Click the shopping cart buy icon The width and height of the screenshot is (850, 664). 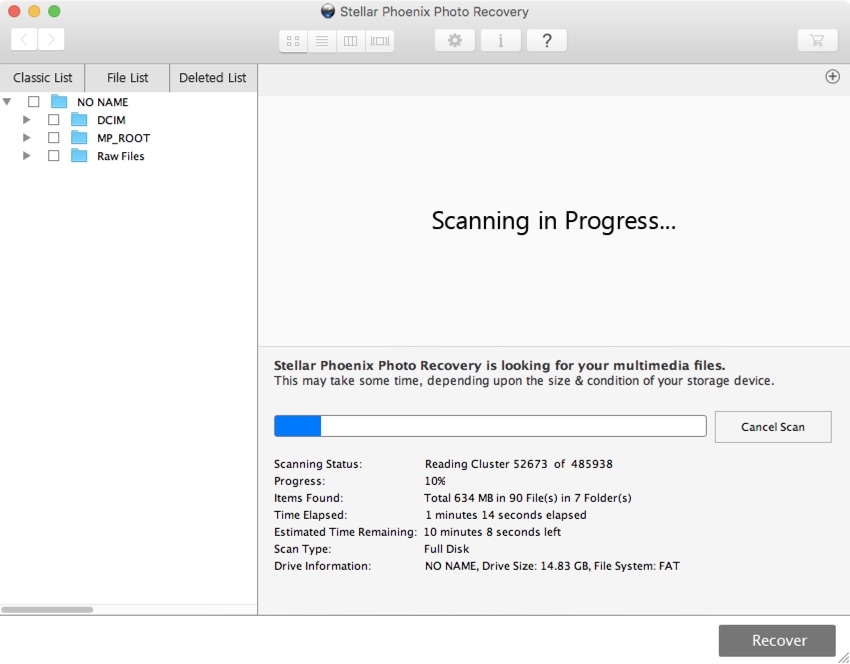pos(817,40)
